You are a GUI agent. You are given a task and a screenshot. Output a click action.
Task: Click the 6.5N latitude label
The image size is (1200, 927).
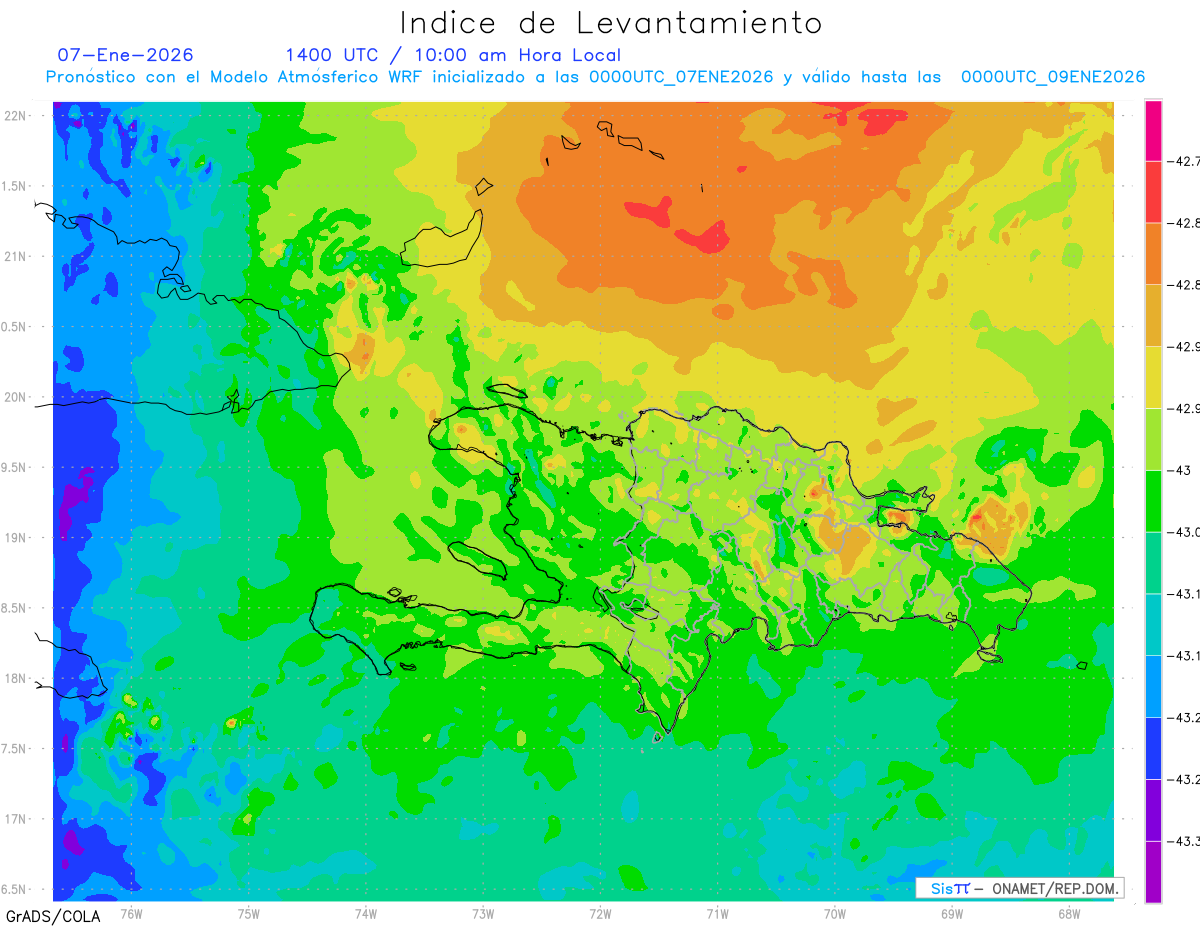click(x=15, y=889)
